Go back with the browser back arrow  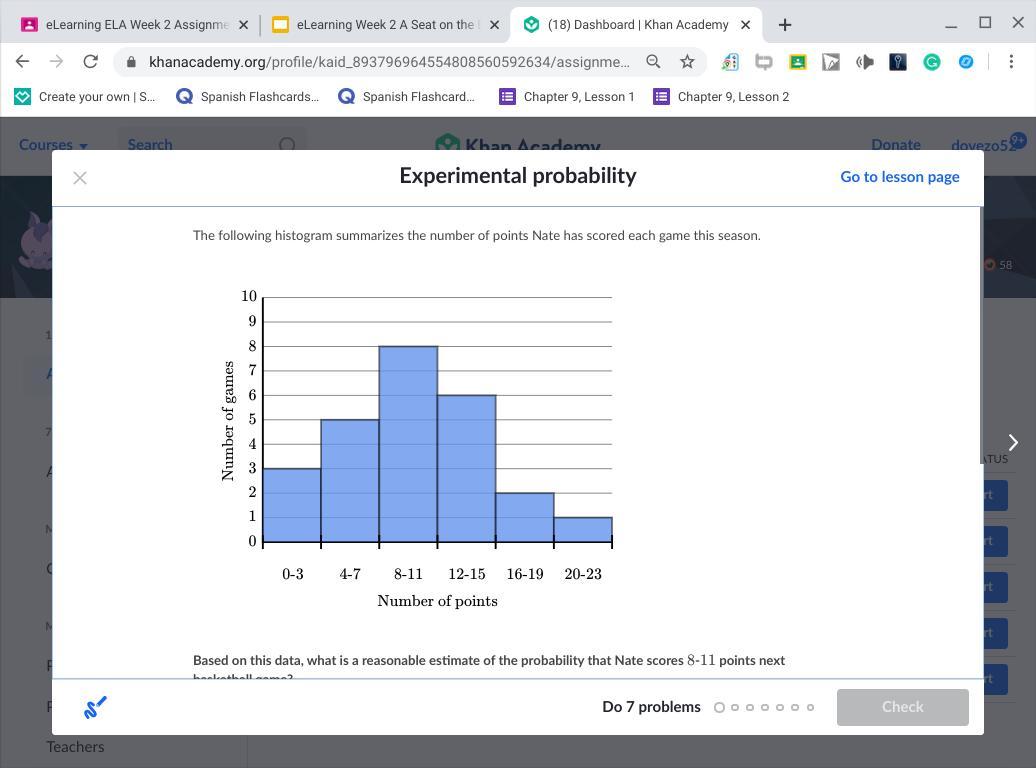point(22,61)
